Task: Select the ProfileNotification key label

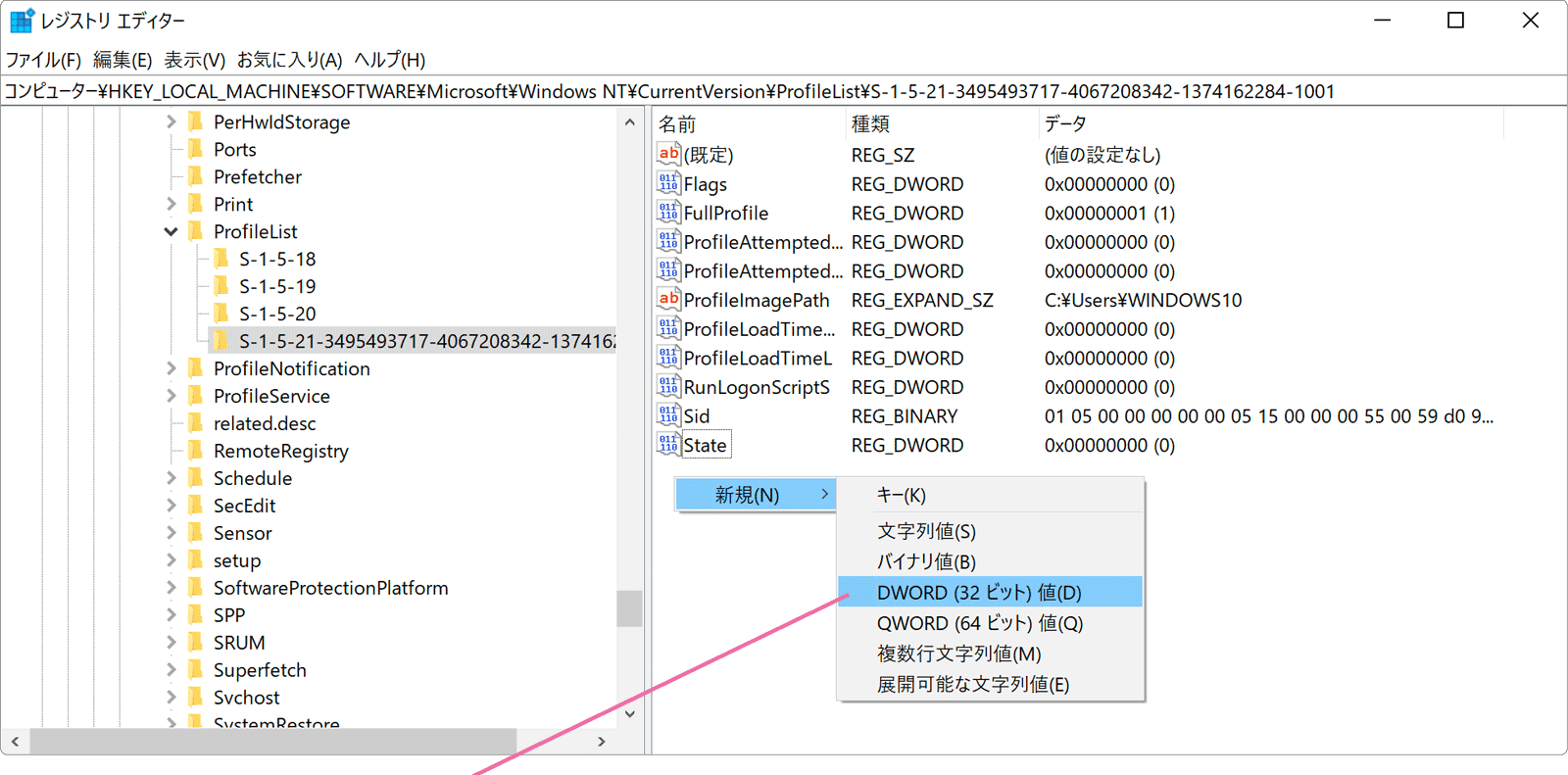Action: (292, 368)
